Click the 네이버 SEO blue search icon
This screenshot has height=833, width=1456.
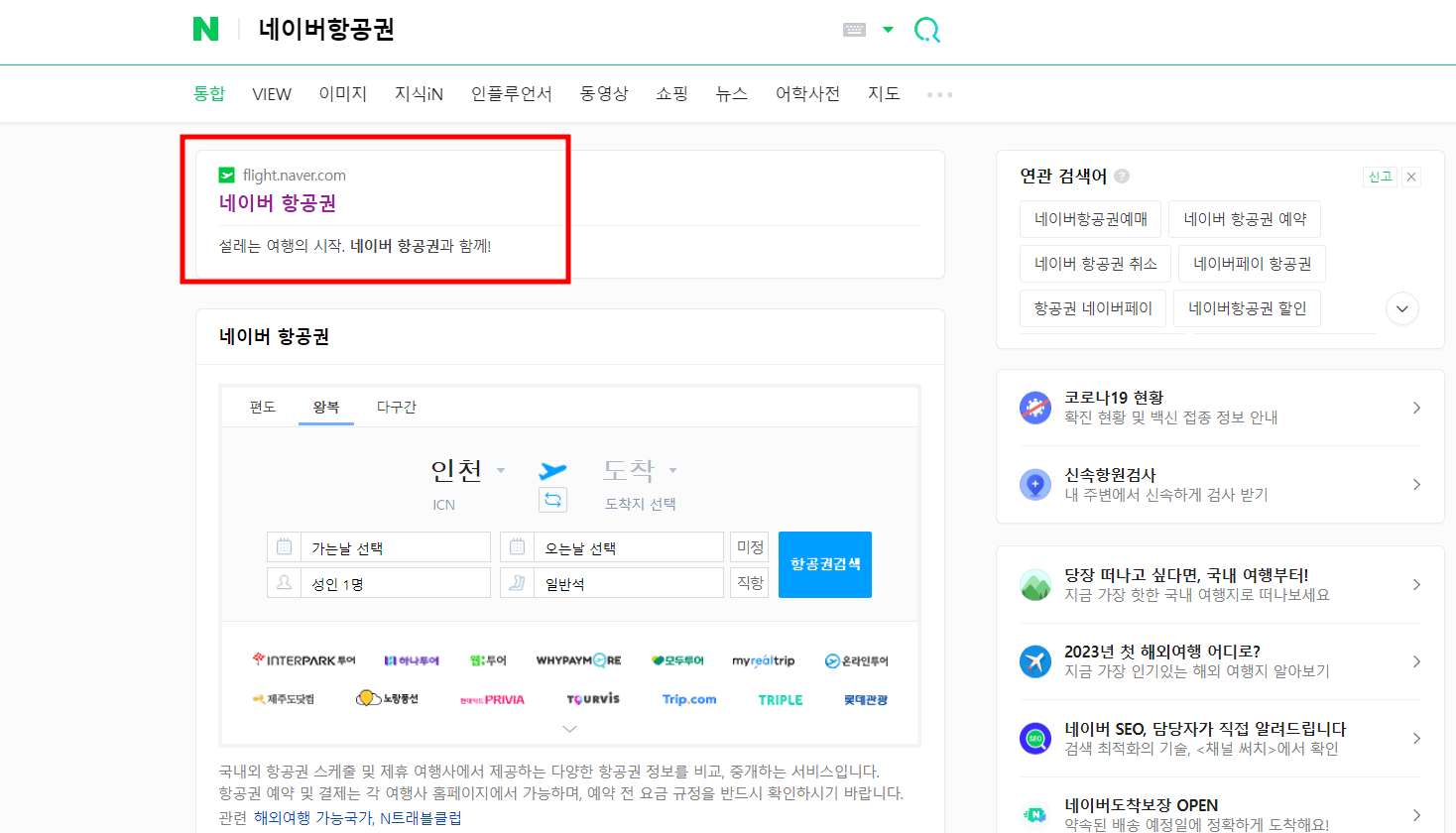coord(1035,739)
